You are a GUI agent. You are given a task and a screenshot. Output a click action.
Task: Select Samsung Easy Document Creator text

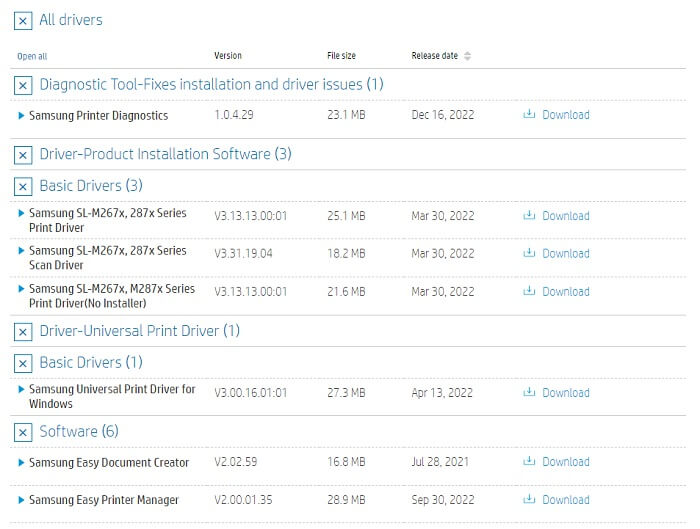(109, 462)
